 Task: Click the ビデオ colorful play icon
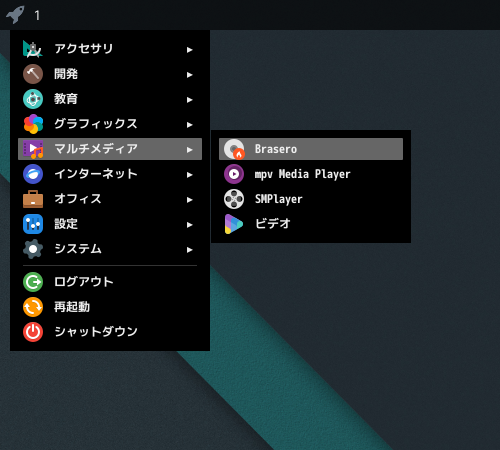point(234,224)
